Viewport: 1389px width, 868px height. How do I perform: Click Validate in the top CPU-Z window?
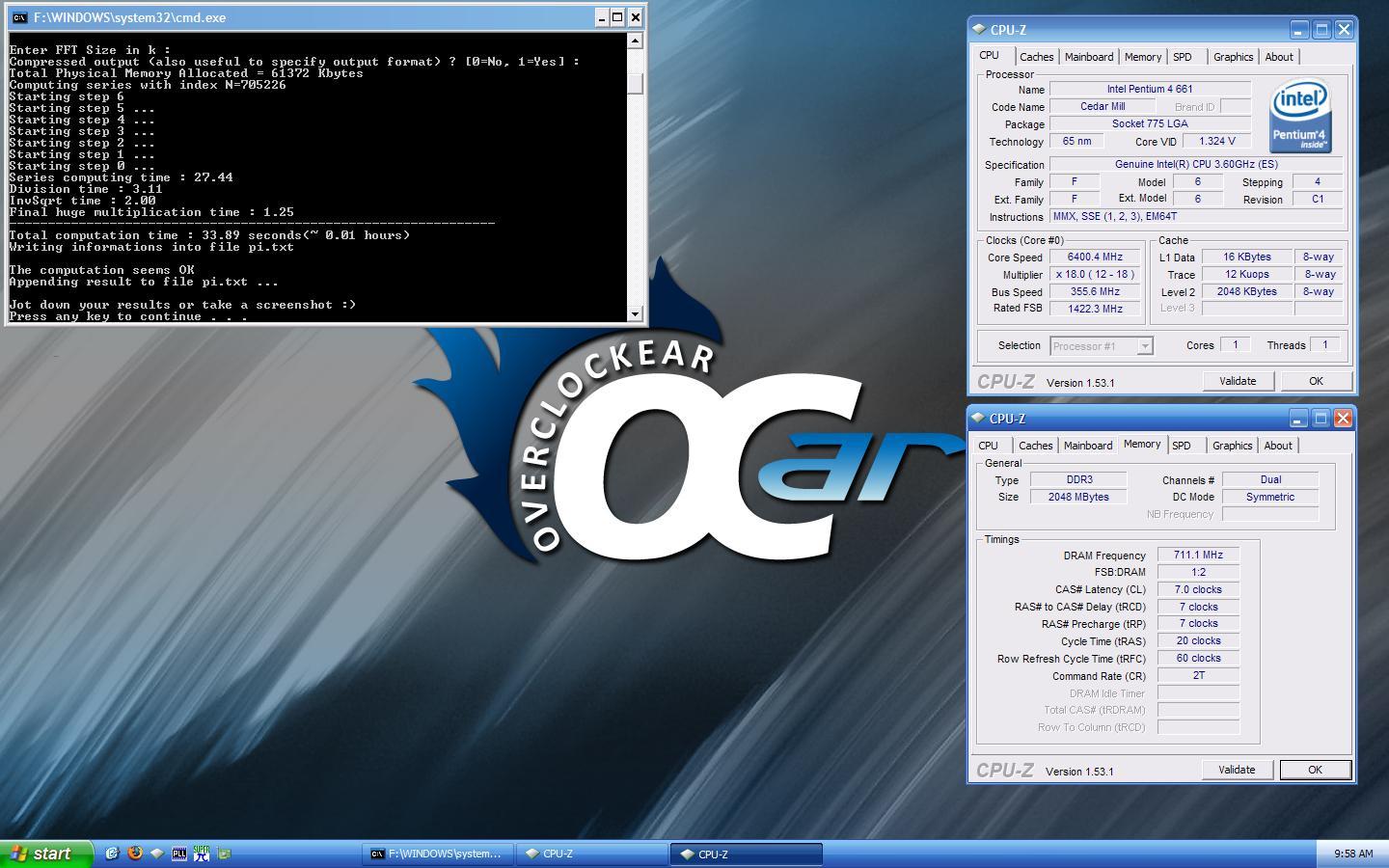pos(1238,381)
